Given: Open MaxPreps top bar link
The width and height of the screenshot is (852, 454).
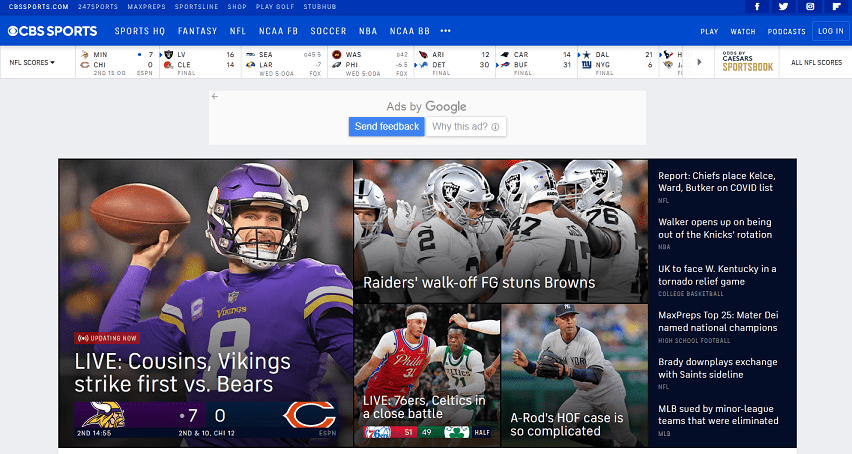Looking at the screenshot, I should (x=146, y=7).
